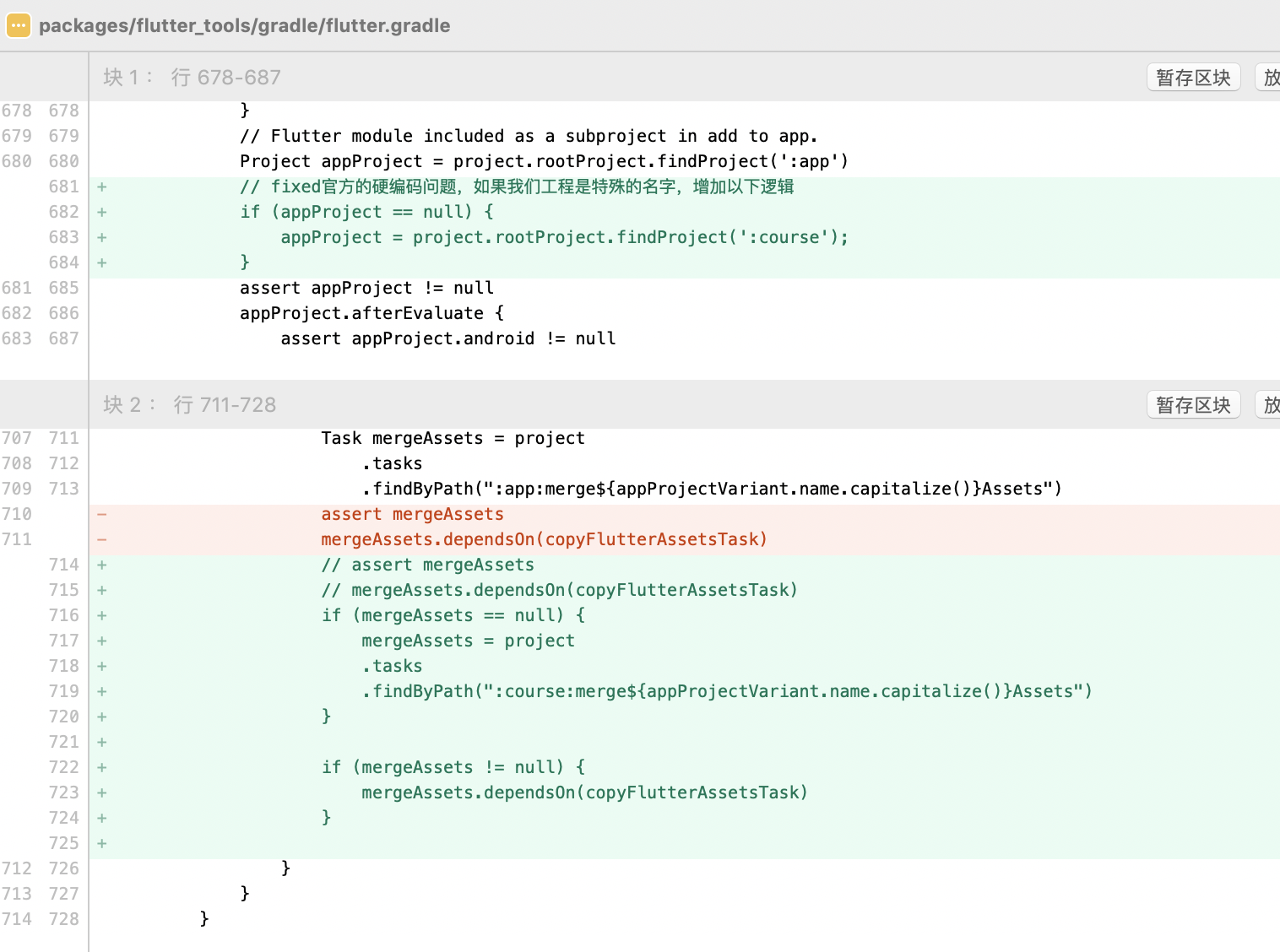Click the plus marker on line 684
This screenshot has height=952, width=1280.
point(101,262)
